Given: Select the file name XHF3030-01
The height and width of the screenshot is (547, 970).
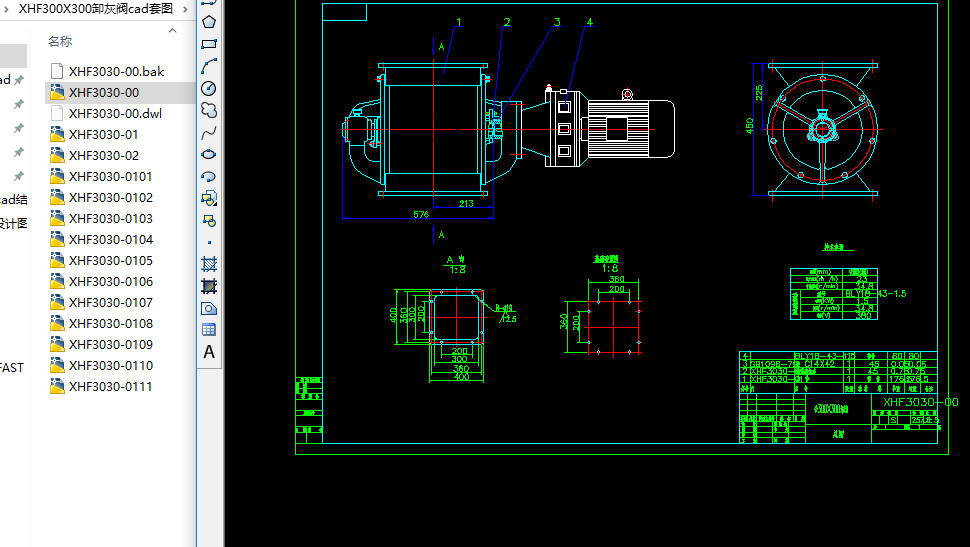Looking at the screenshot, I should (x=103, y=135).
